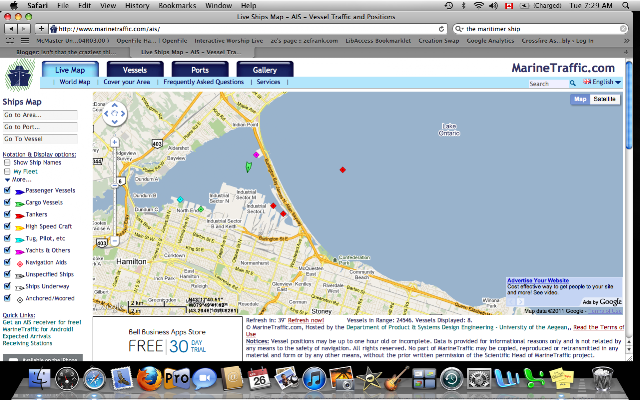
Task: Click the Safari search field
Action: click(x=541, y=29)
